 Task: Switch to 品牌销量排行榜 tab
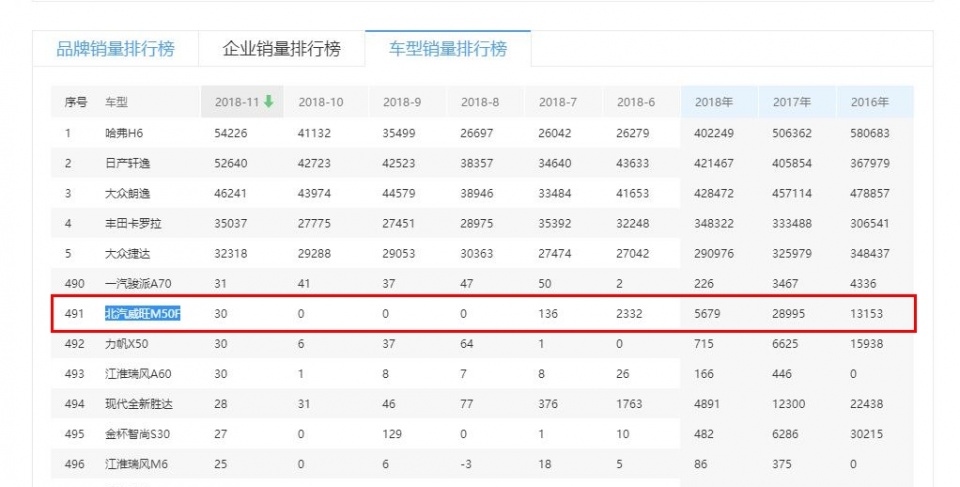point(115,49)
